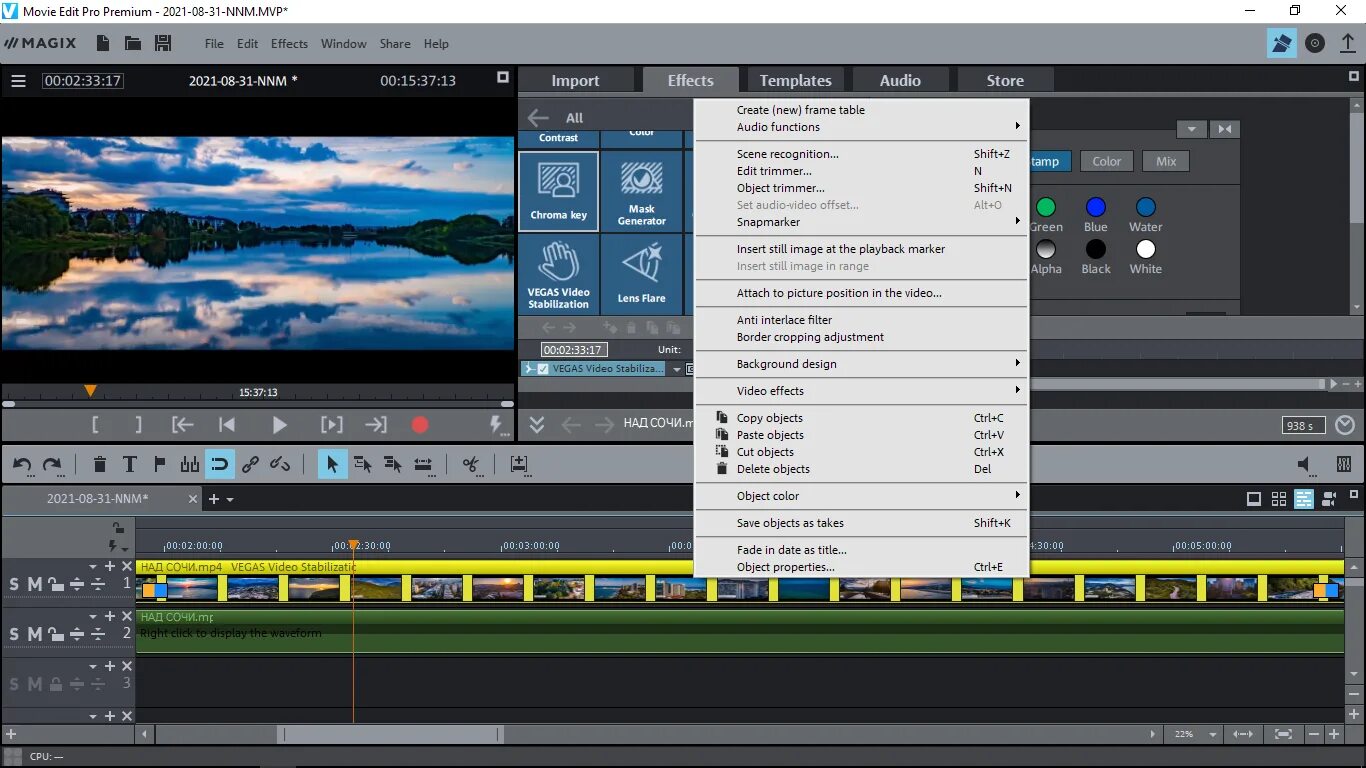Open the Mask Generator effect
The height and width of the screenshot is (768, 1366).
pyautogui.click(x=640, y=190)
